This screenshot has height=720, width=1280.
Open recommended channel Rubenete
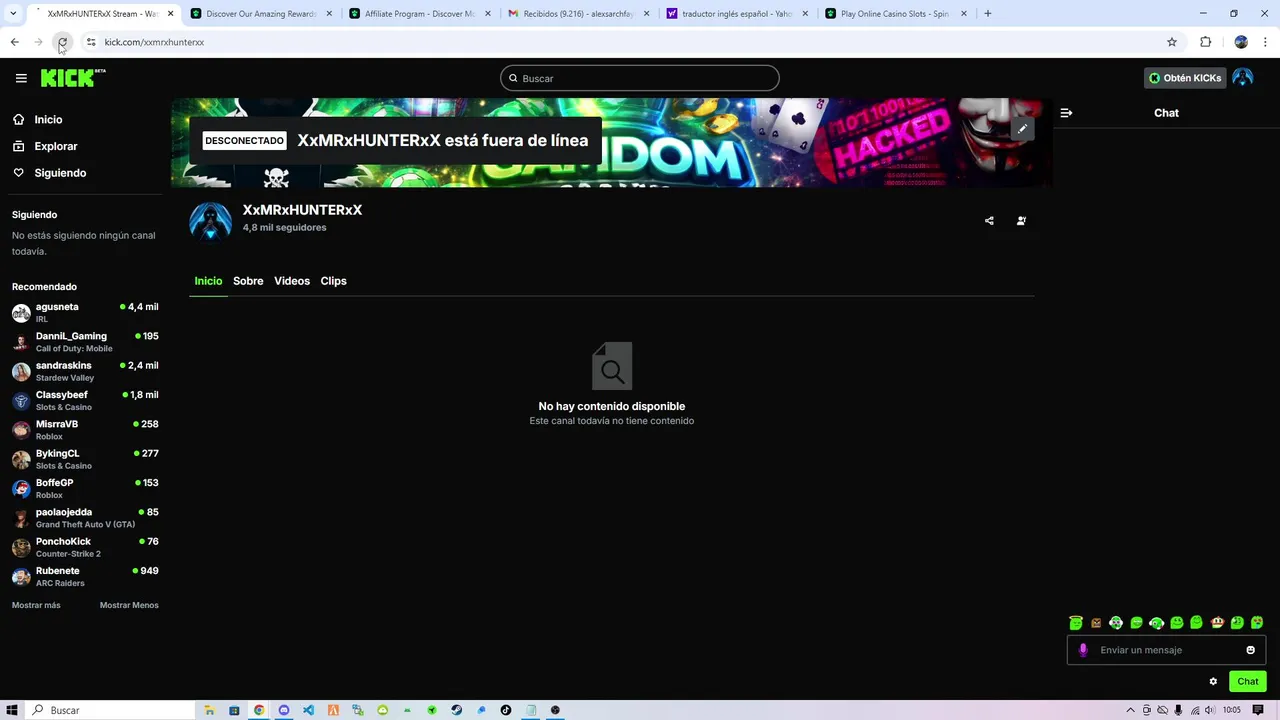click(85, 577)
